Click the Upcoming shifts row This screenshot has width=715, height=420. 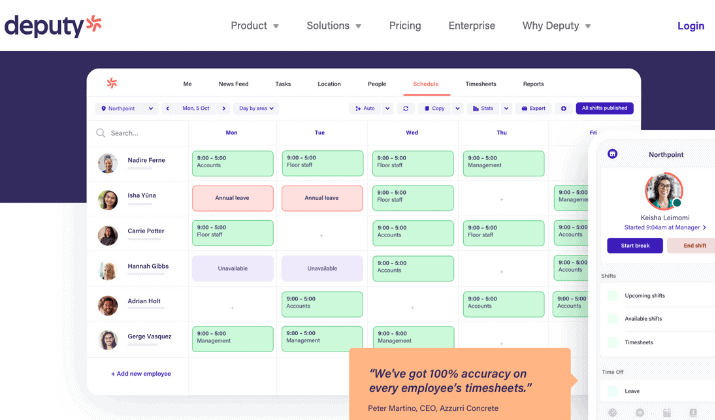pyautogui.click(x=659, y=296)
